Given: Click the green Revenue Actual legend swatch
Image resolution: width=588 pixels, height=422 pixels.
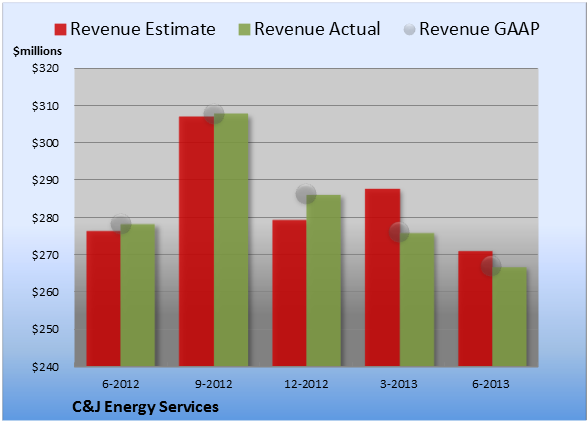Looking at the screenshot, I should (244, 30).
